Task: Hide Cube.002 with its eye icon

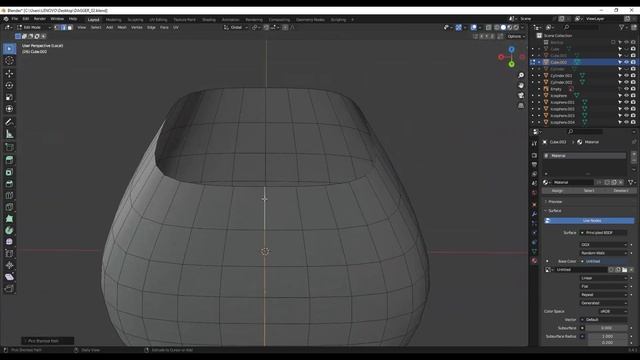Action: pyautogui.click(x=626, y=62)
